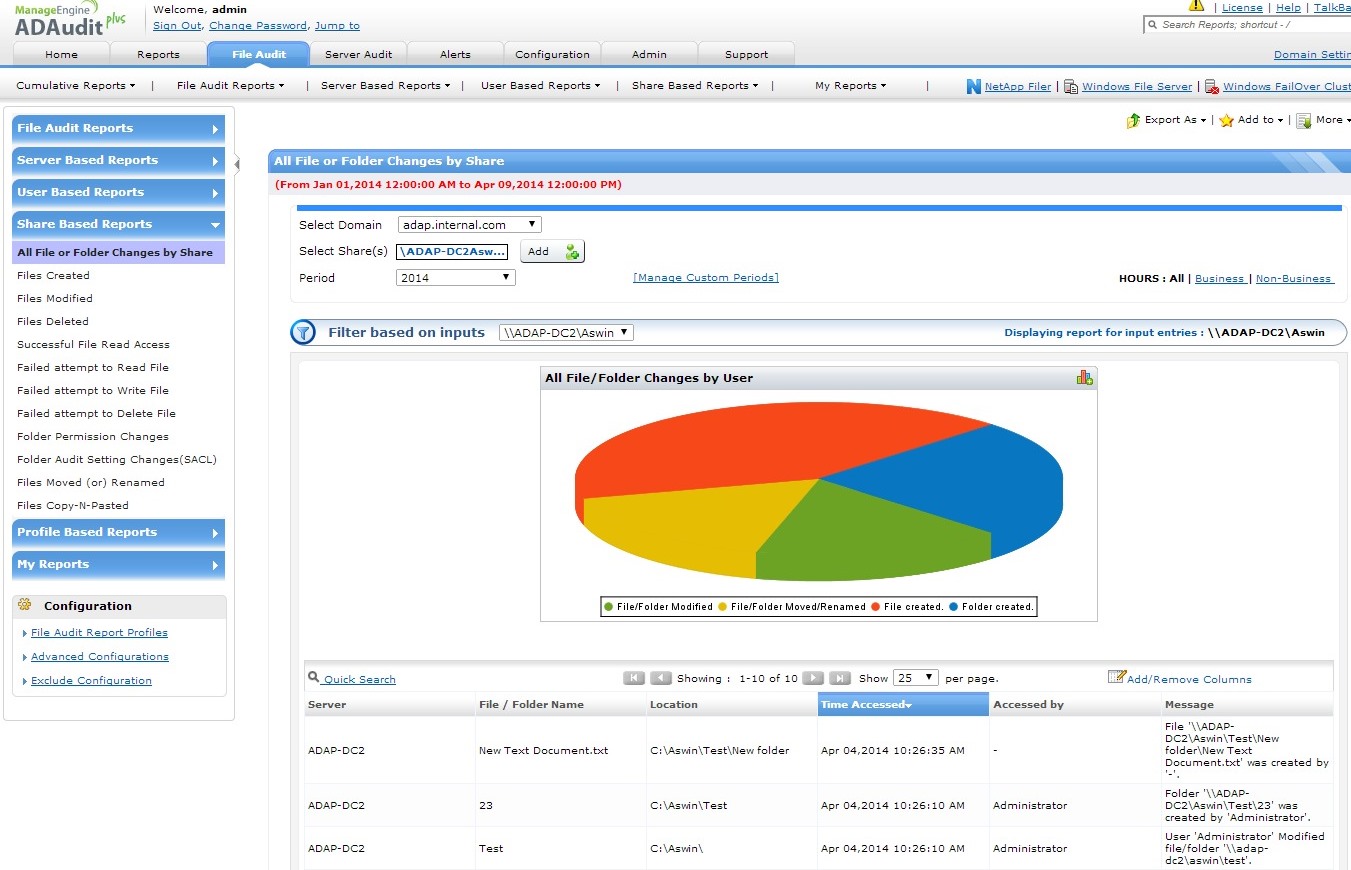Show Business hours only
Viewport: 1351px width, 870px height.
click(x=1219, y=279)
